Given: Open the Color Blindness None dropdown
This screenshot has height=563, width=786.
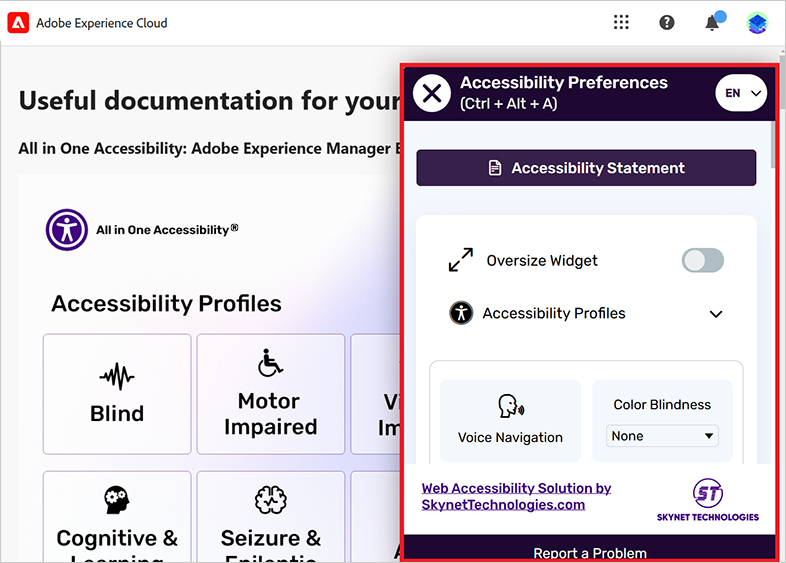Looking at the screenshot, I should (x=662, y=436).
